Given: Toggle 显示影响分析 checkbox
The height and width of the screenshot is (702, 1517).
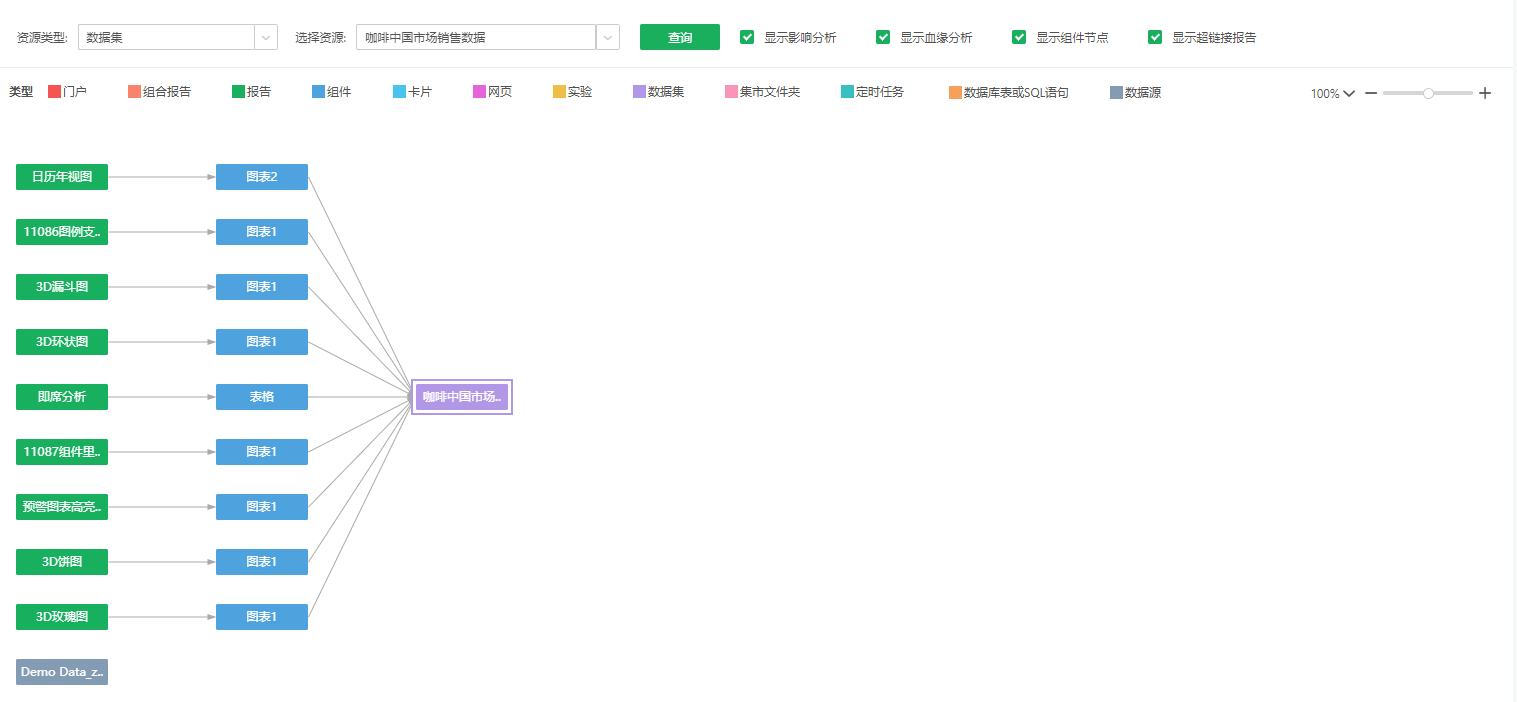Looking at the screenshot, I should 747,37.
